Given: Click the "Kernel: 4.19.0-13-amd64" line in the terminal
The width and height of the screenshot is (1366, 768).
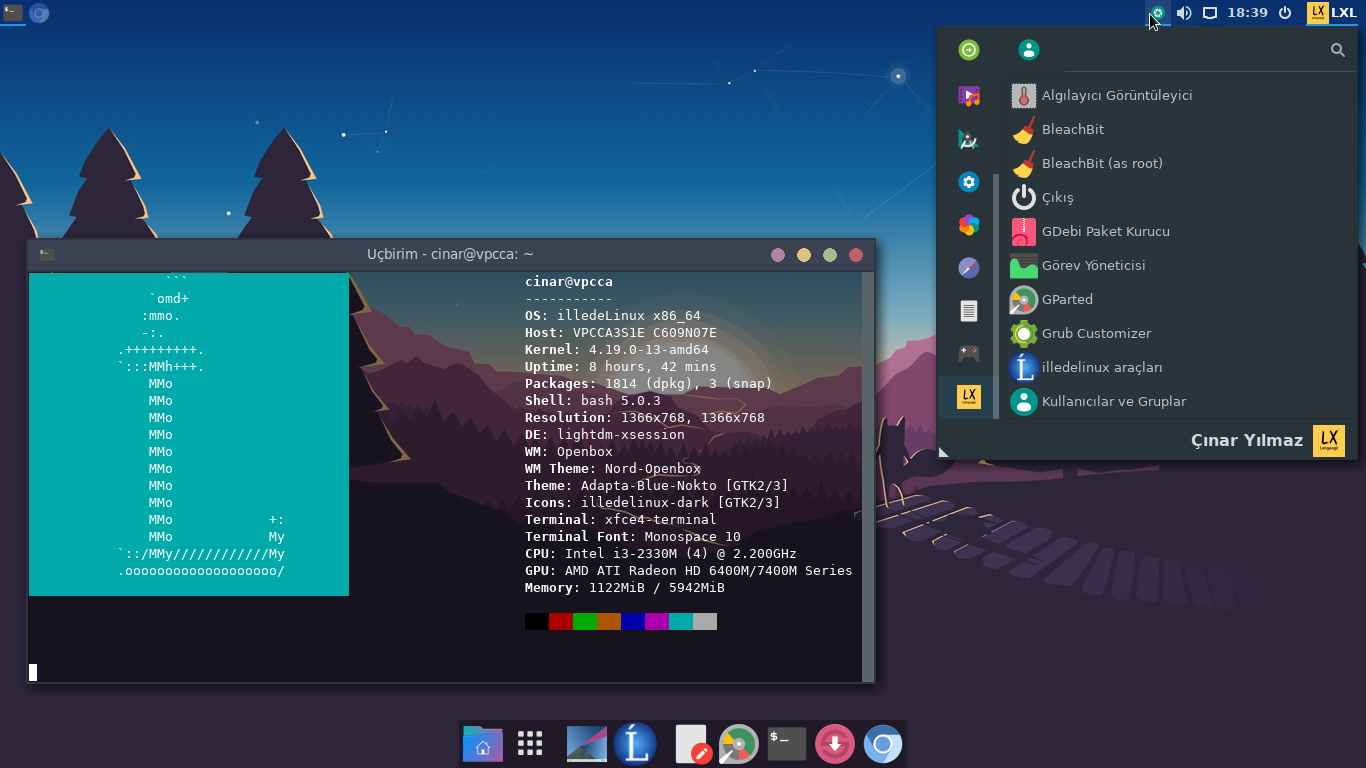Looking at the screenshot, I should [617, 350].
